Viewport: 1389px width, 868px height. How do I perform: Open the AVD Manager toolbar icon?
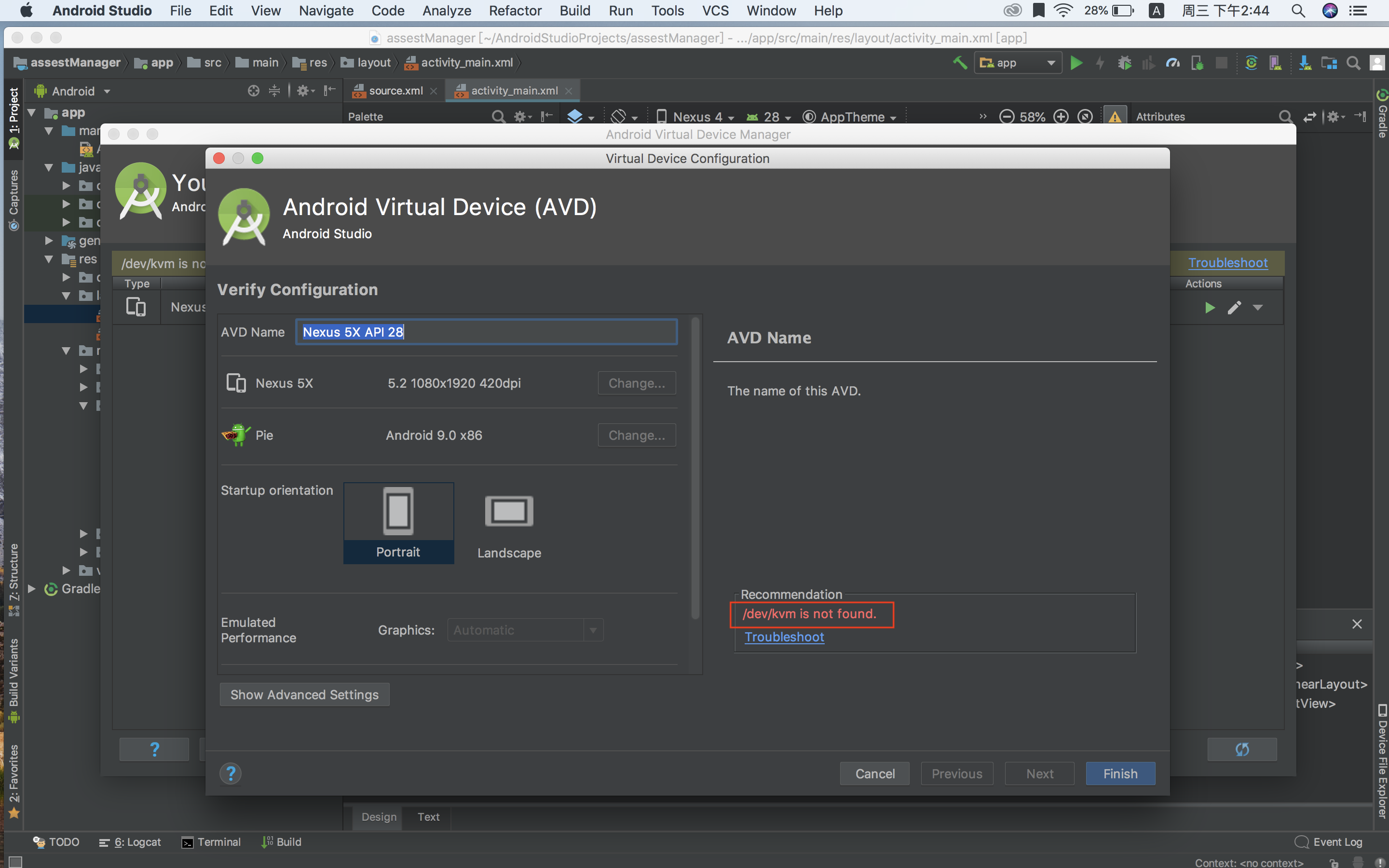click(1275, 63)
